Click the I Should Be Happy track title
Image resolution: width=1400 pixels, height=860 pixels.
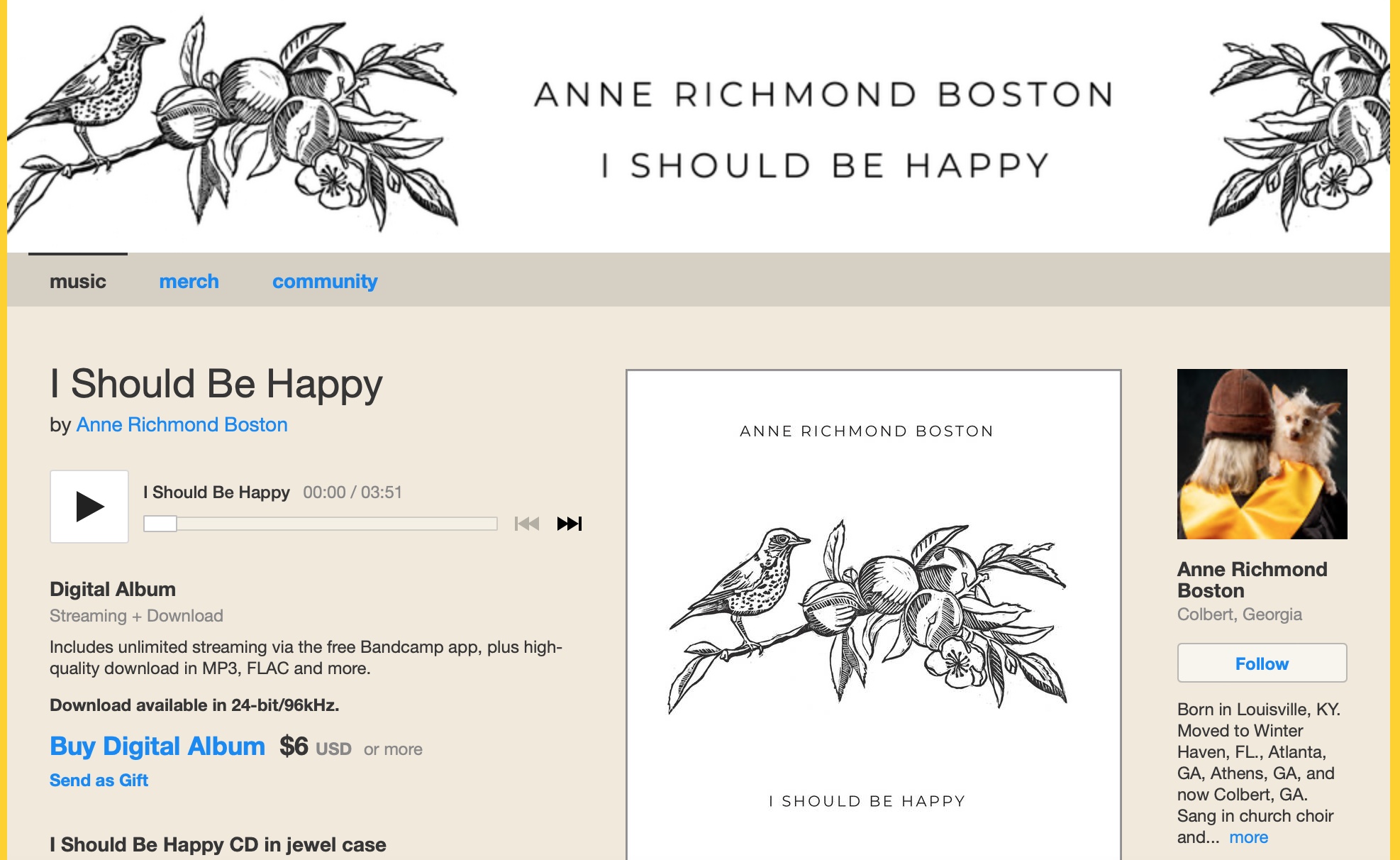point(216,492)
